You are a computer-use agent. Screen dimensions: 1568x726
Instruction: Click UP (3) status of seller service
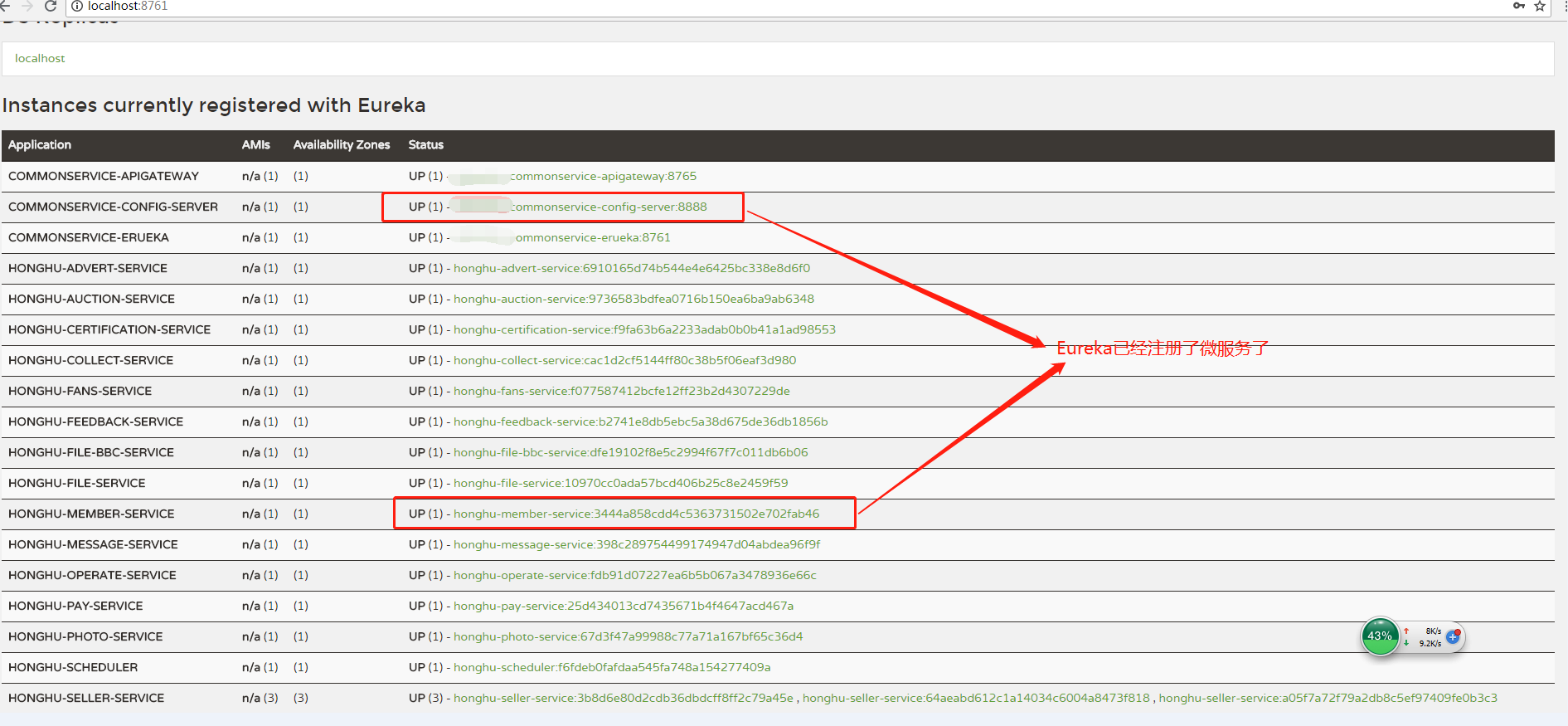(x=426, y=698)
